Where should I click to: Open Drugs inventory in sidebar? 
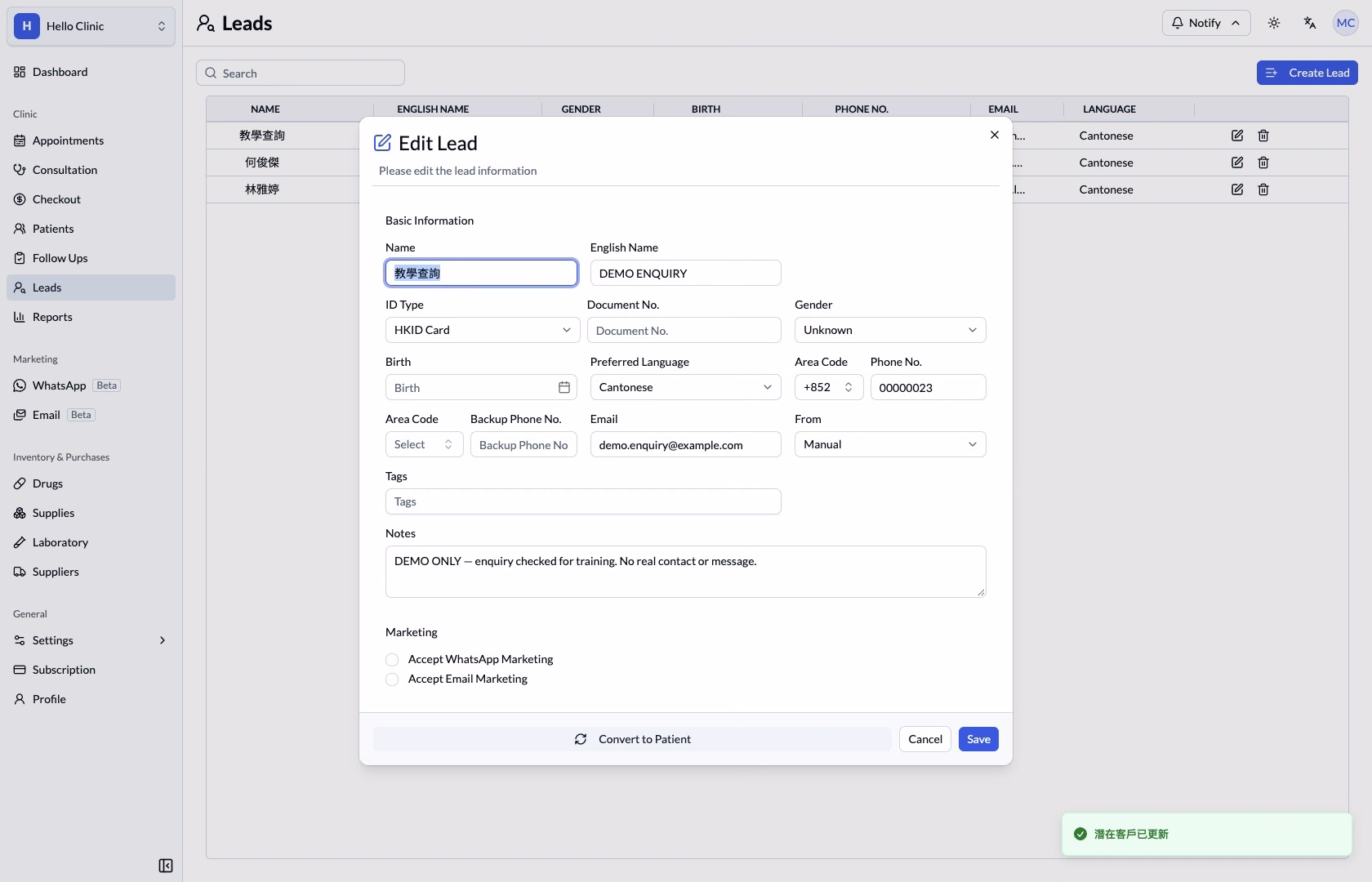tap(91, 483)
